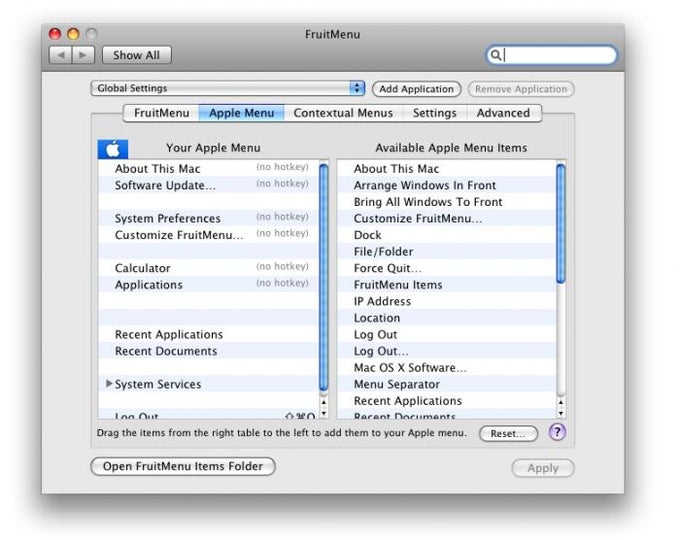Select Software Update... in Your Apple Menu
The height and width of the screenshot is (540, 680).
coord(209,185)
